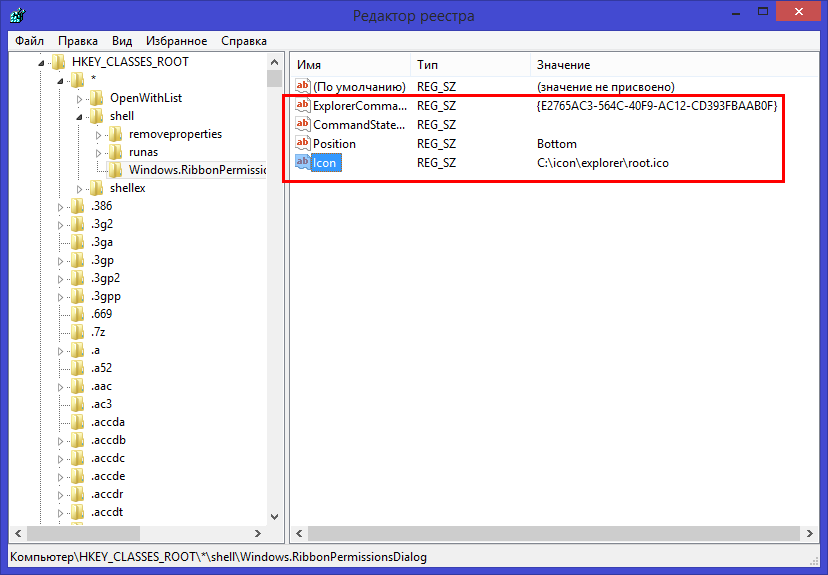Collapse the shell key node

pyautogui.click(x=79, y=117)
